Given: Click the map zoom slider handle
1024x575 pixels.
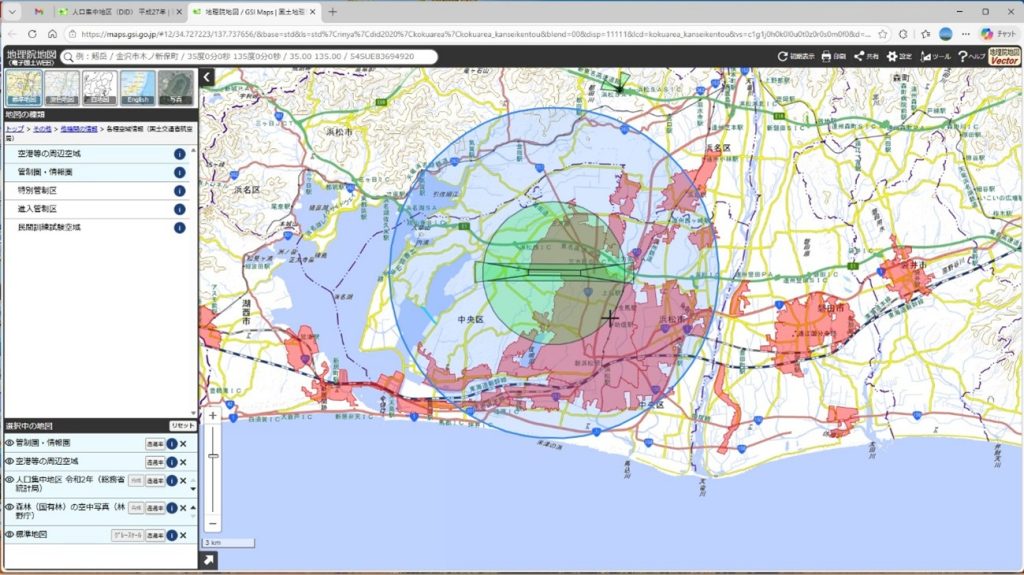Looking at the screenshot, I should click(x=213, y=455).
